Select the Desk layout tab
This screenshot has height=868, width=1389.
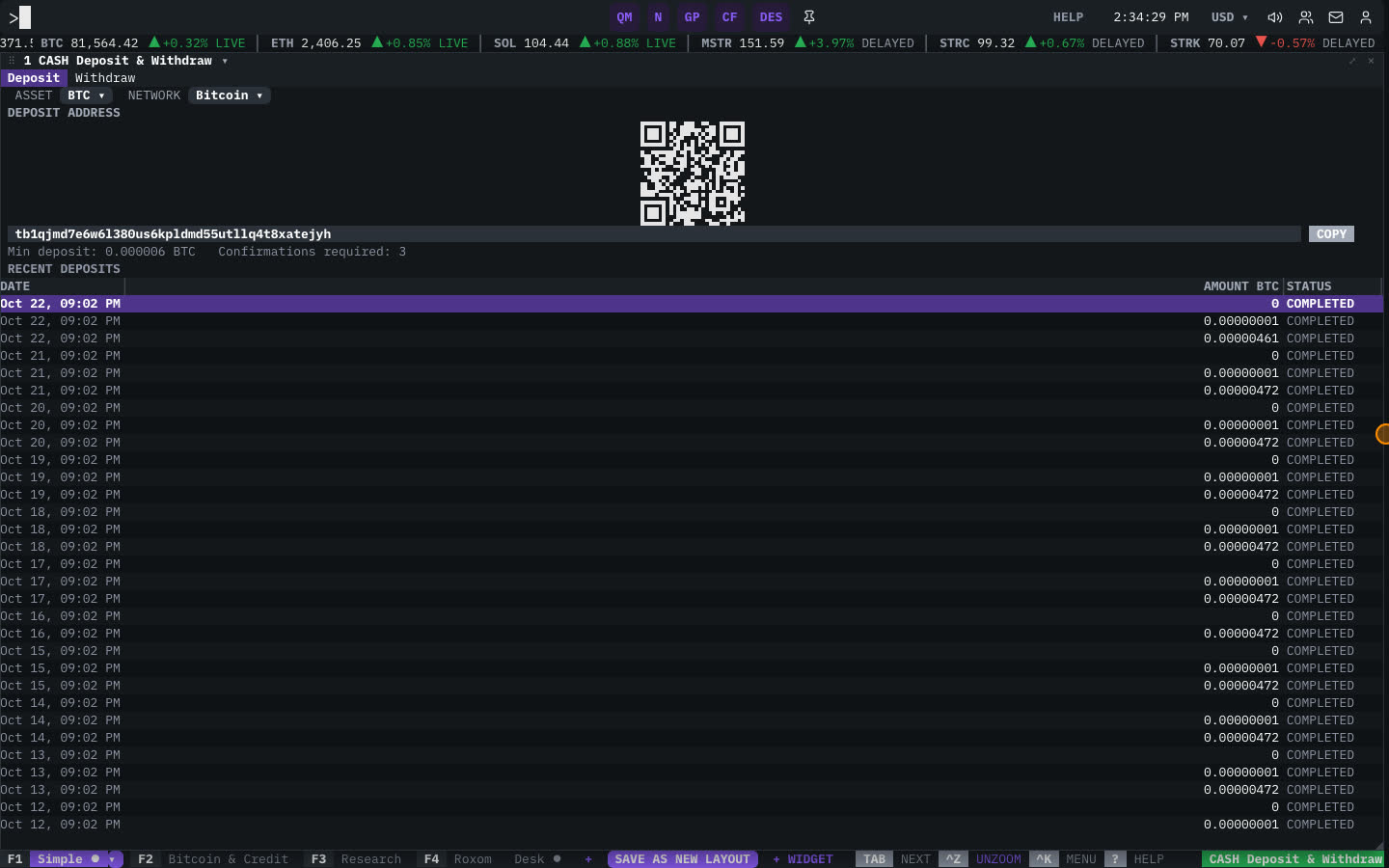pos(537,859)
